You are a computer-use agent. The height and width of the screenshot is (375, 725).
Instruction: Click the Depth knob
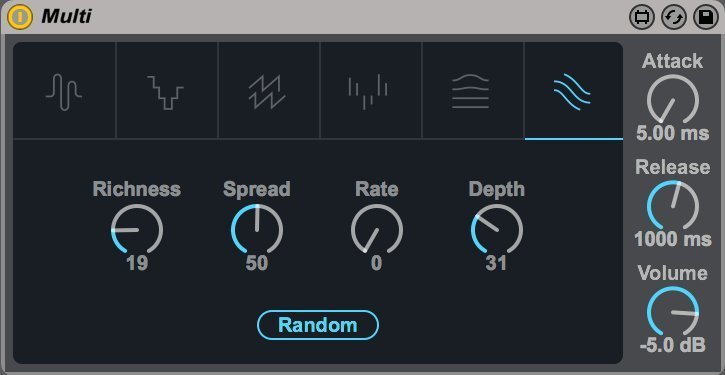497,230
